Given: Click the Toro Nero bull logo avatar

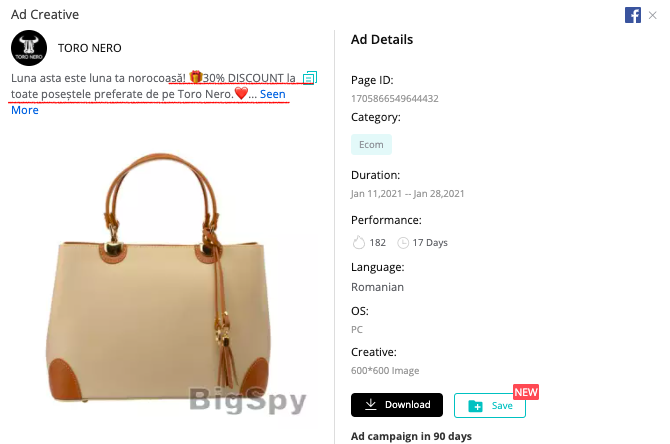Looking at the screenshot, I should (x=29, y=48).
